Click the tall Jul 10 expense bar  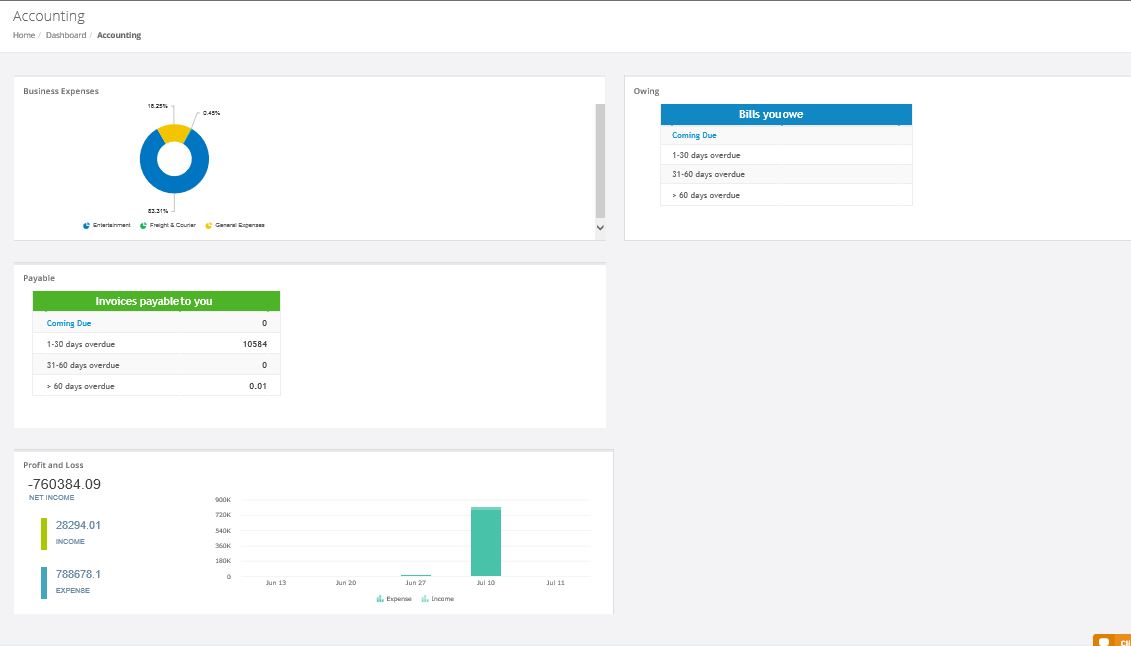point(485,542)
